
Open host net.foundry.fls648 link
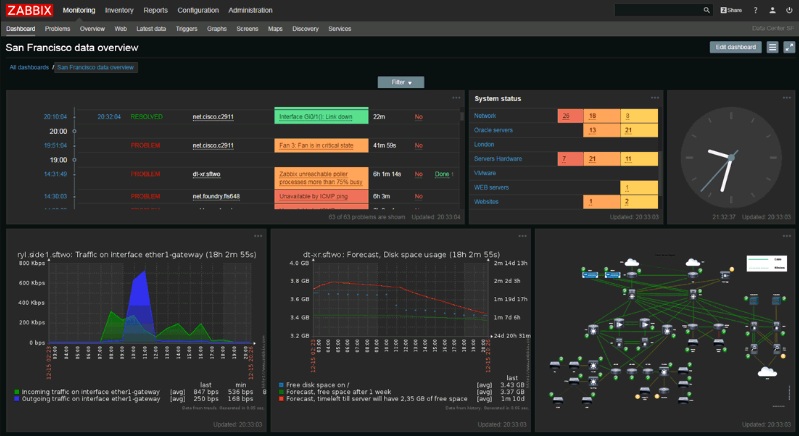point(216,196)
